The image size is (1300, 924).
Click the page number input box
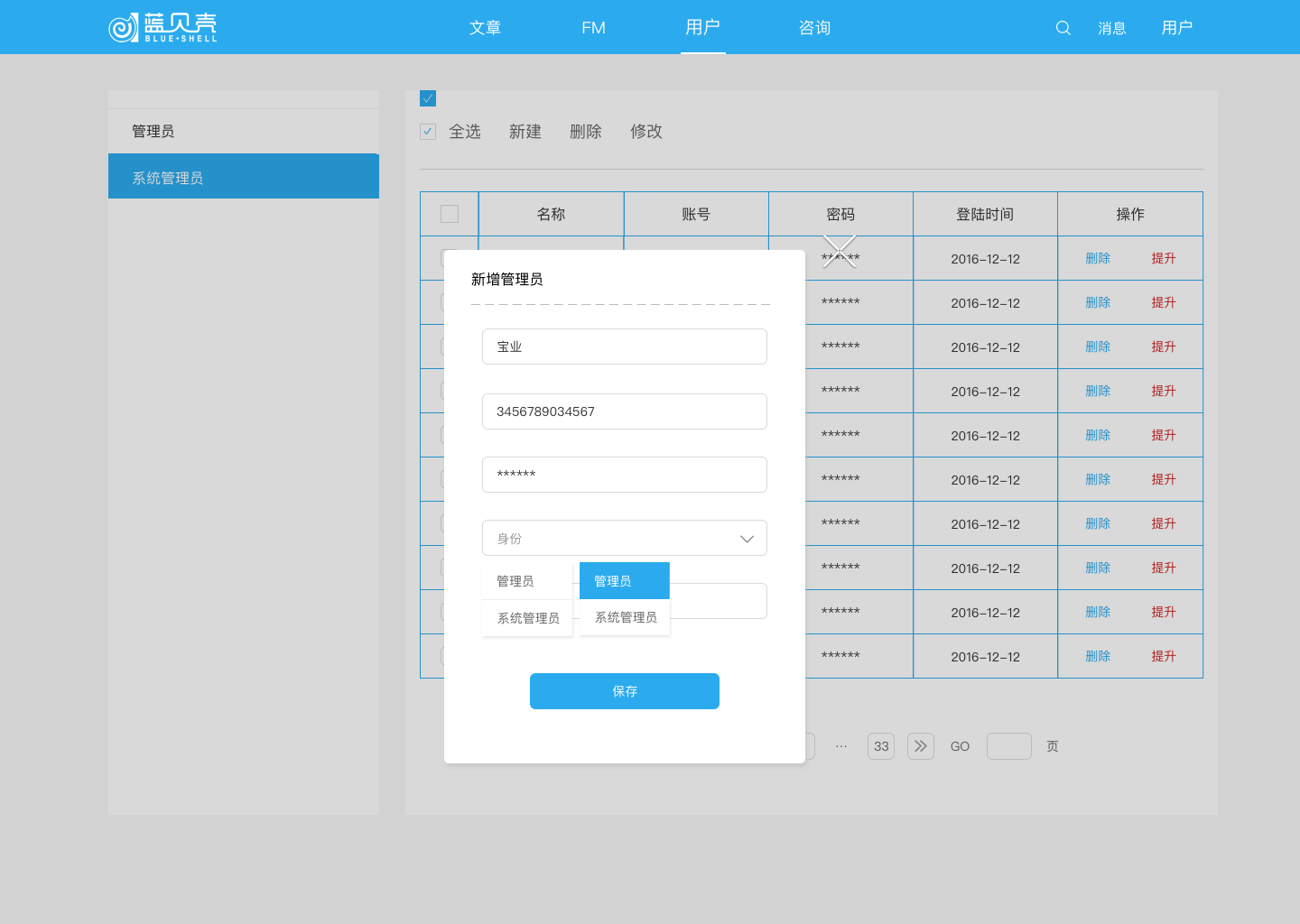click(1009, 746)
